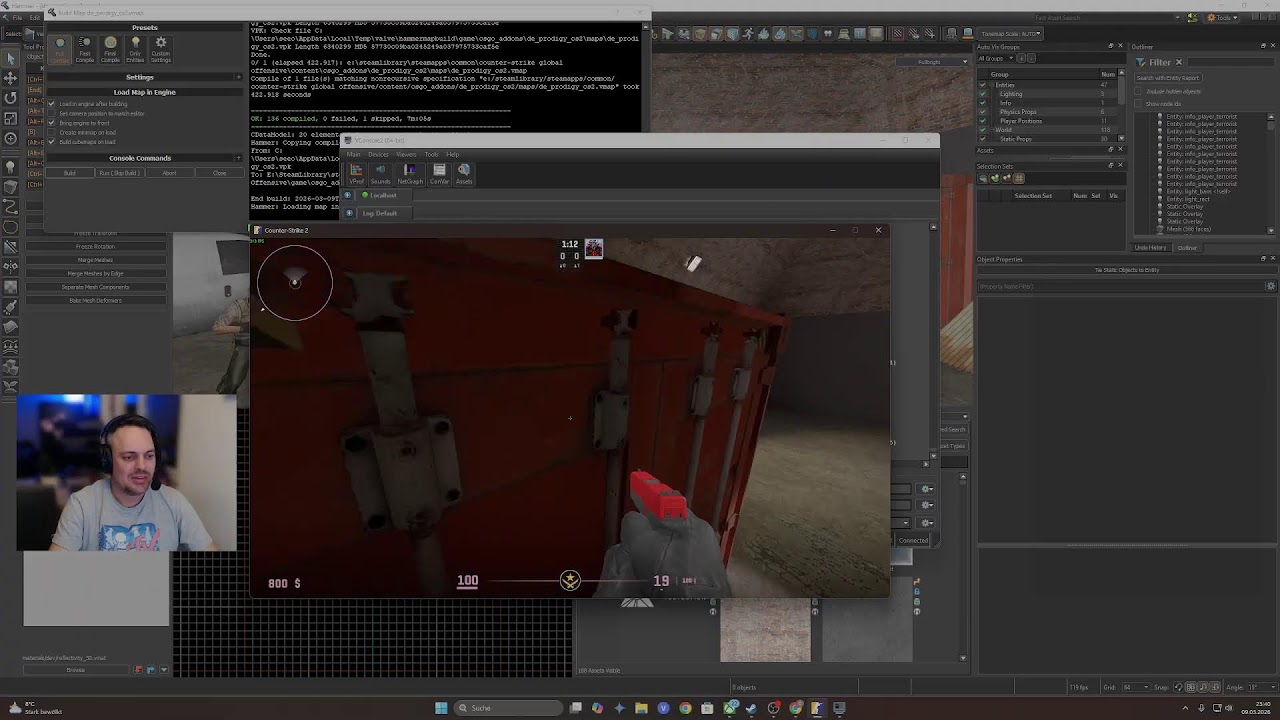Open NetGraph in VConsole toolbar
The image size is (1280, 720).
(x=410, y=174)
